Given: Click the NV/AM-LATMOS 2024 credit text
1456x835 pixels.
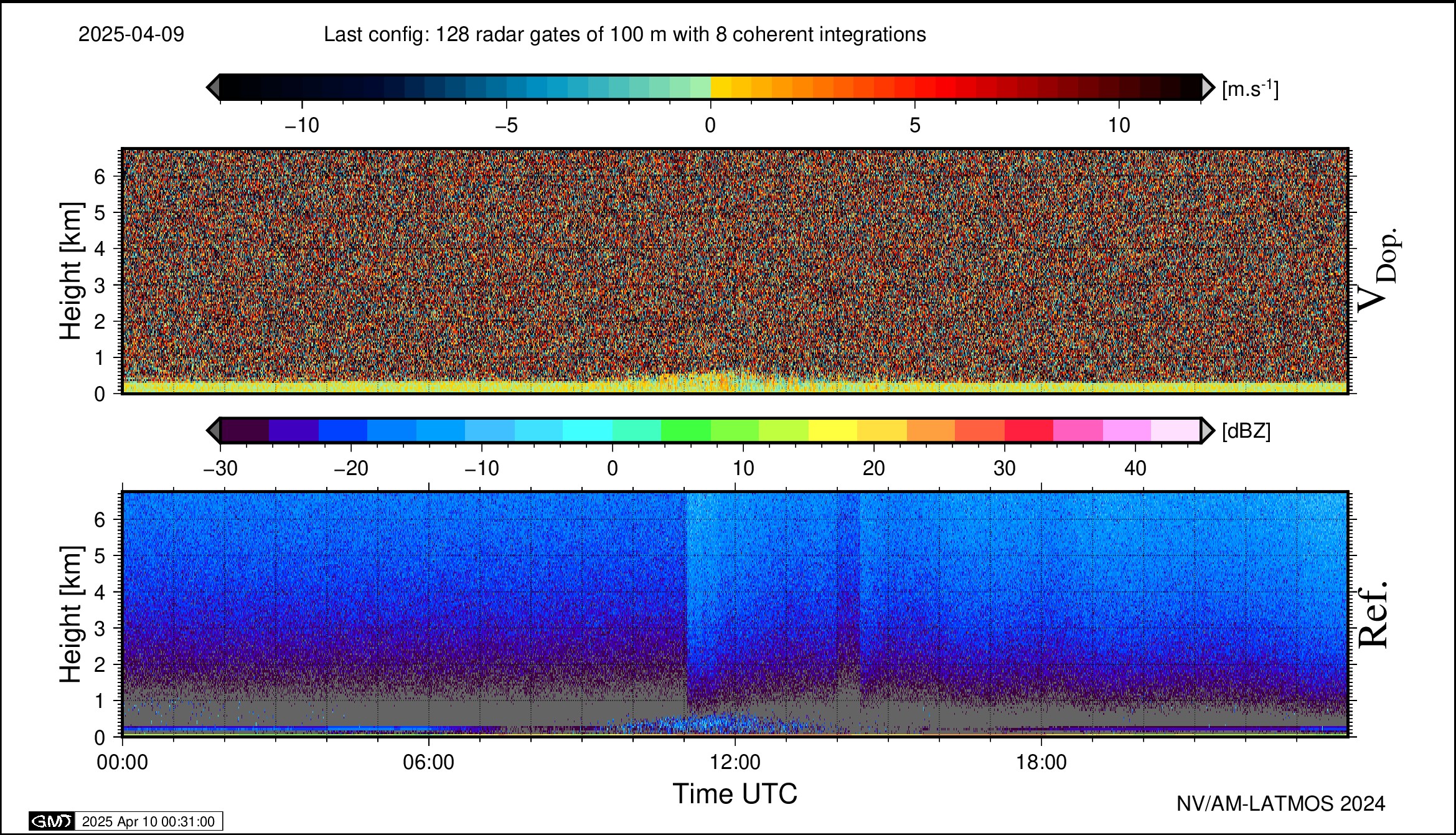Looking at the screenshot, I should [x=1280, y=804].
